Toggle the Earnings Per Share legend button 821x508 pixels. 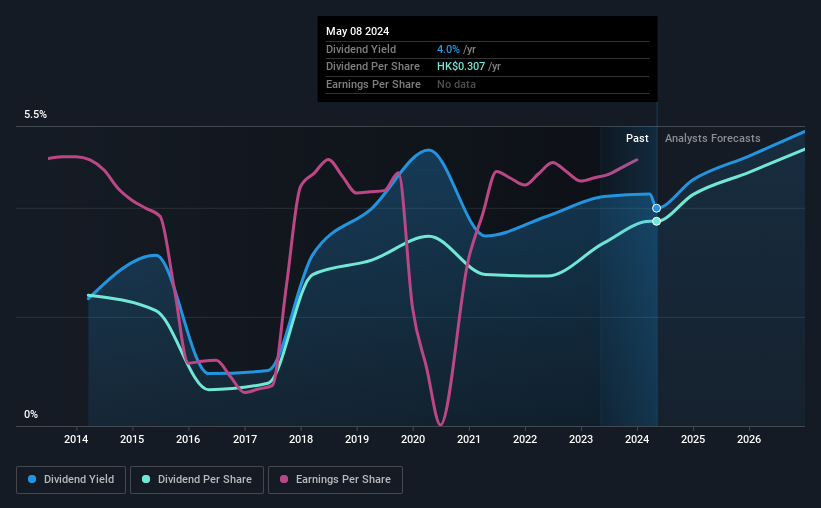(x=335, y=480)
